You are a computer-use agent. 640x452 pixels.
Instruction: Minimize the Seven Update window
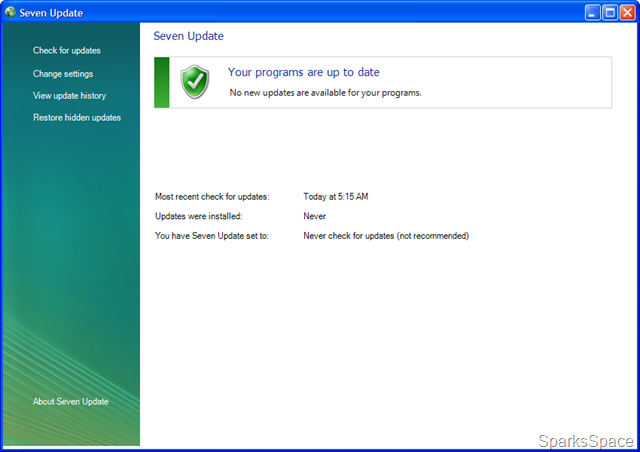(x=592, y=13)
